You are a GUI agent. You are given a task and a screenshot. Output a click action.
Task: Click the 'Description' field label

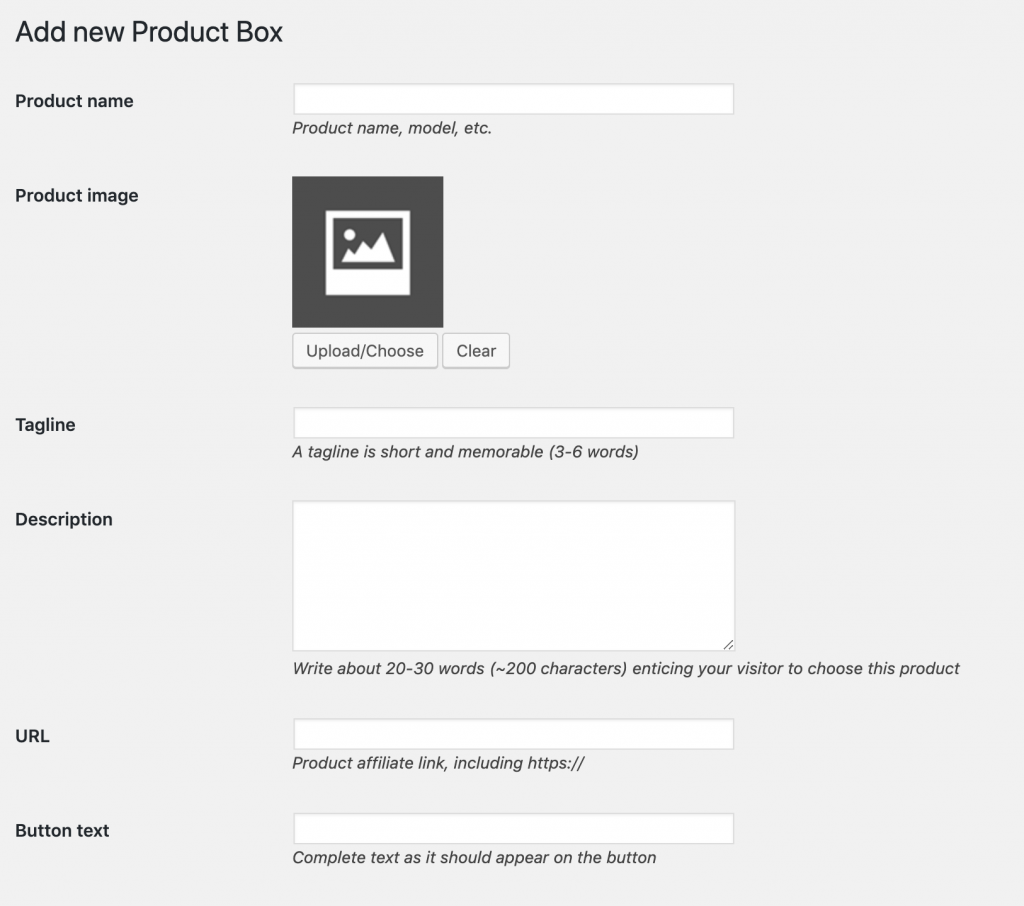64,520
